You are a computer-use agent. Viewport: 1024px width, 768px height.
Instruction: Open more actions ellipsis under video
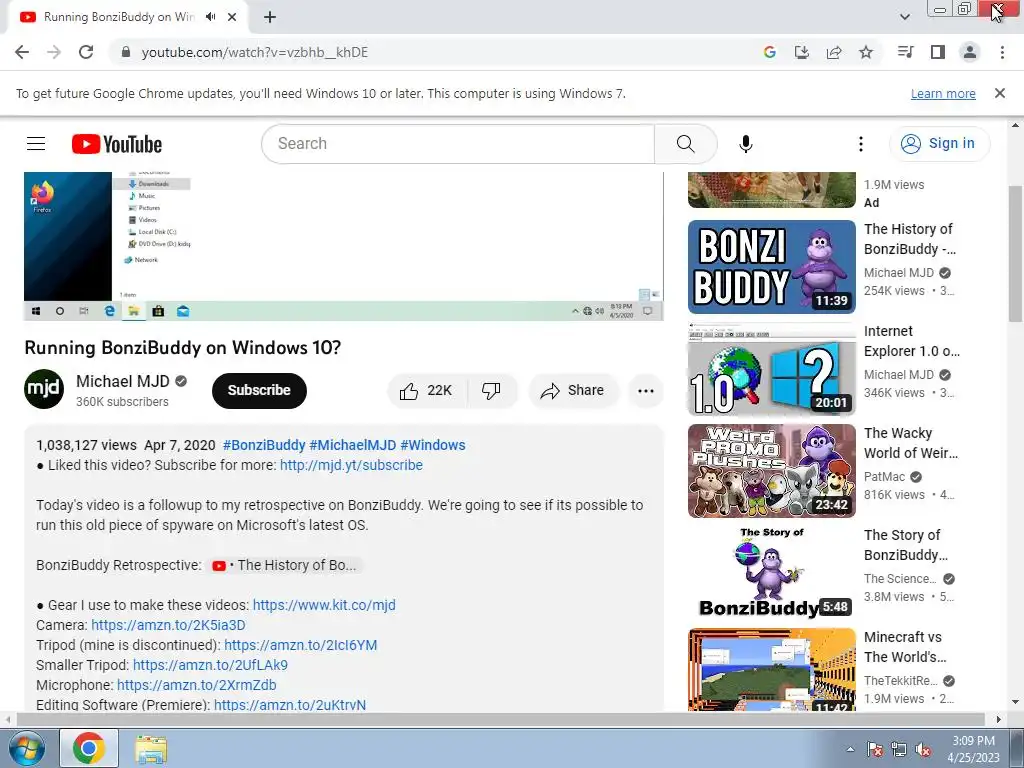coord(646,391)
